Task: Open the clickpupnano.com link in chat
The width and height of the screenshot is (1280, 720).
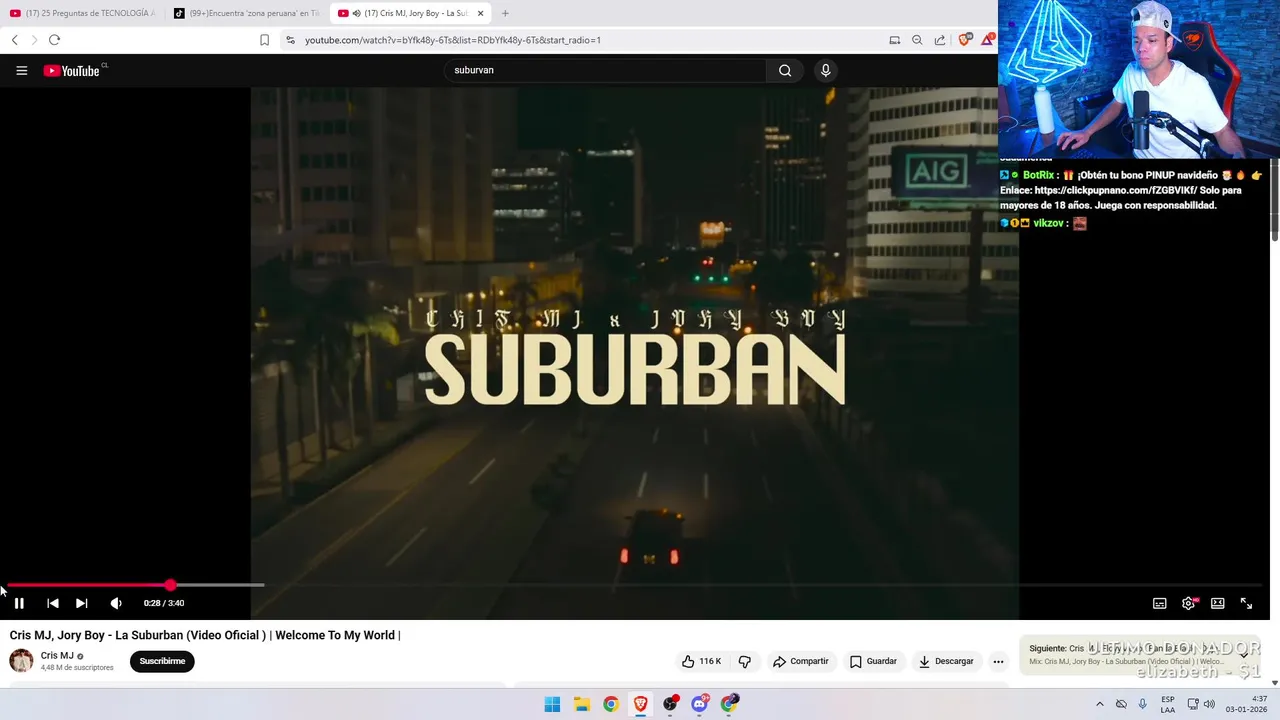Action: point(1116,190)
